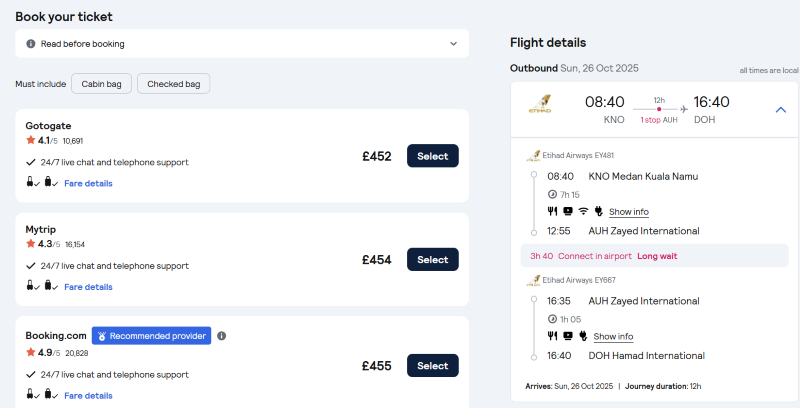Click the baggage icons under the Gotogate offer
Viewport: 800px width, 408px height.
click(x=41, y=183)
